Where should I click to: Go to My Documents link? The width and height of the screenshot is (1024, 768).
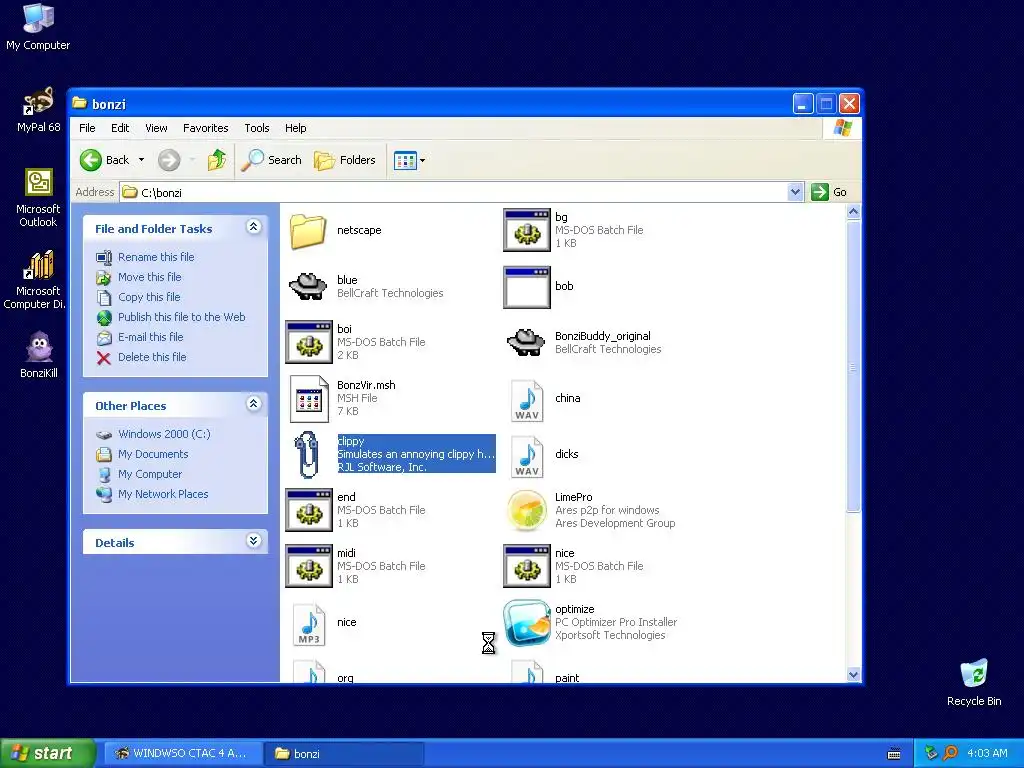[153, 455]
